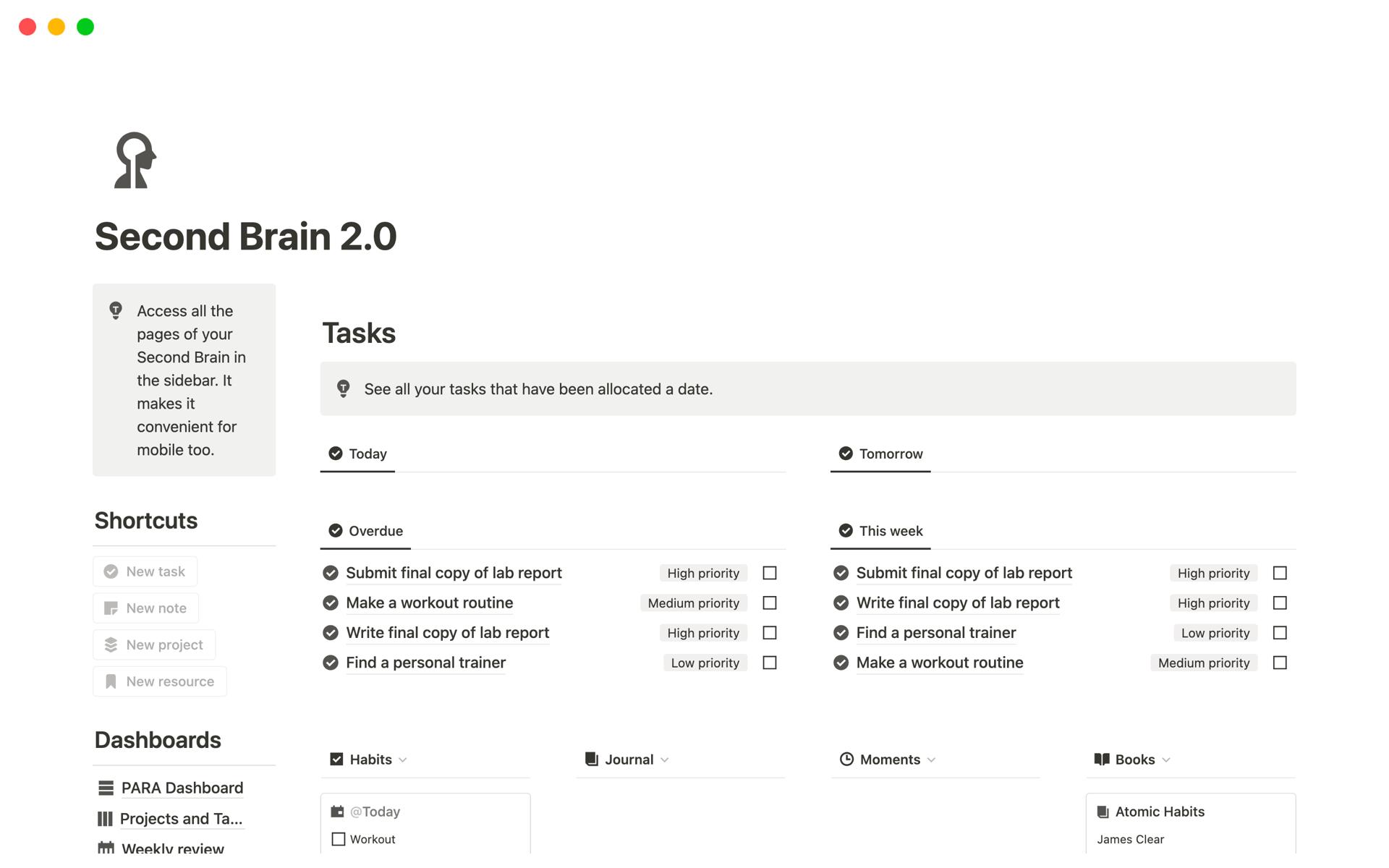This screenshot has width=1389, height=868.
Task: Tick the Workout checkbox under @Today
Action: 339,838
